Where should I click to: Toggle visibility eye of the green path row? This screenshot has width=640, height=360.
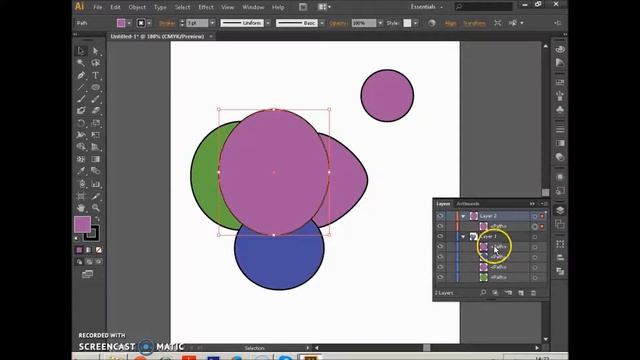[440, 277]
